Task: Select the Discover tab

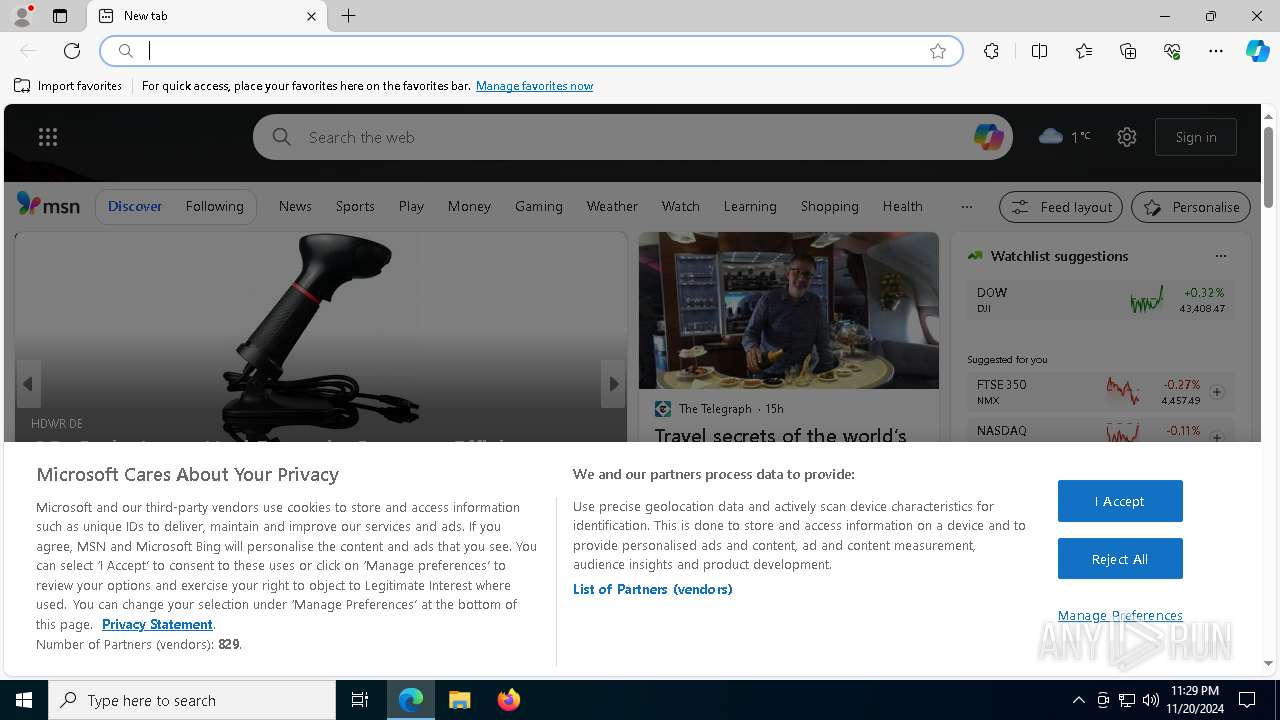Action: pyautogui.click(x=135, y=206)
